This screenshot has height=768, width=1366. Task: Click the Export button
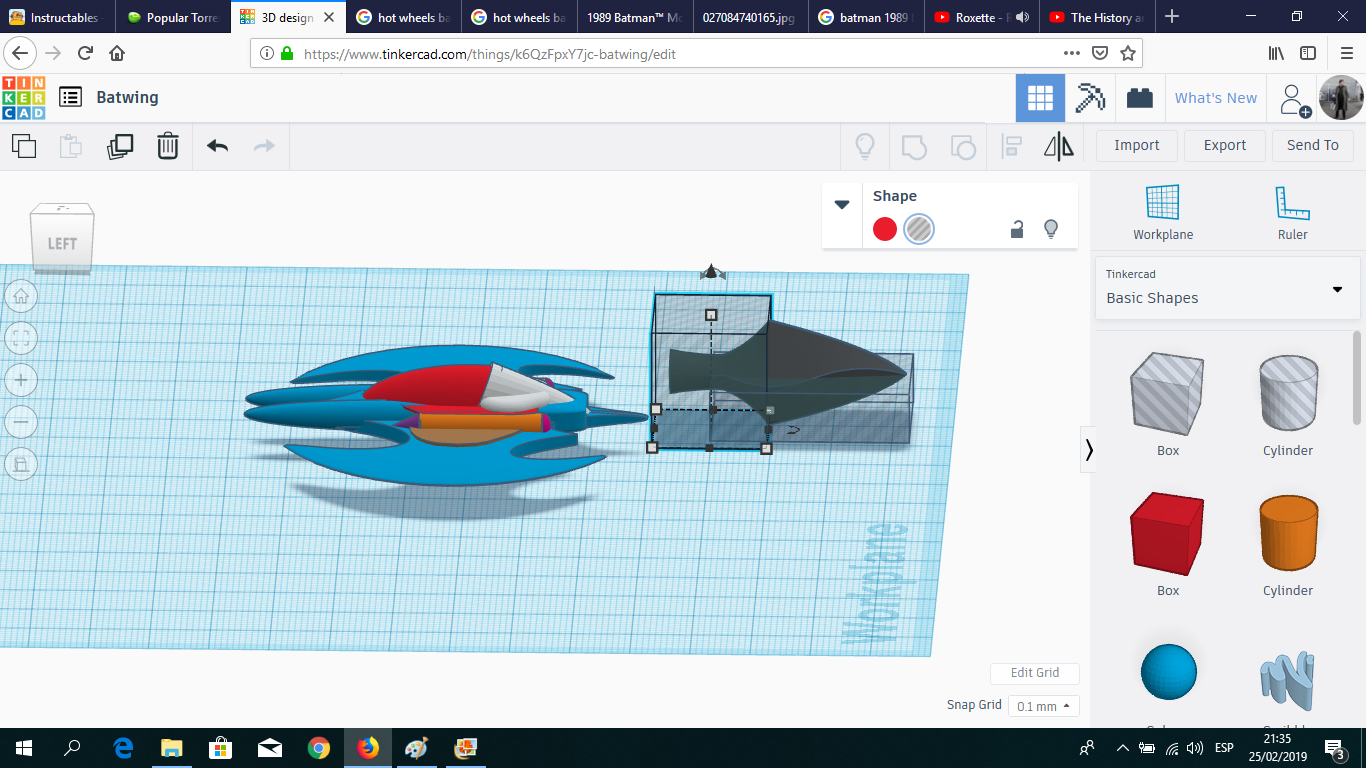1225,146
